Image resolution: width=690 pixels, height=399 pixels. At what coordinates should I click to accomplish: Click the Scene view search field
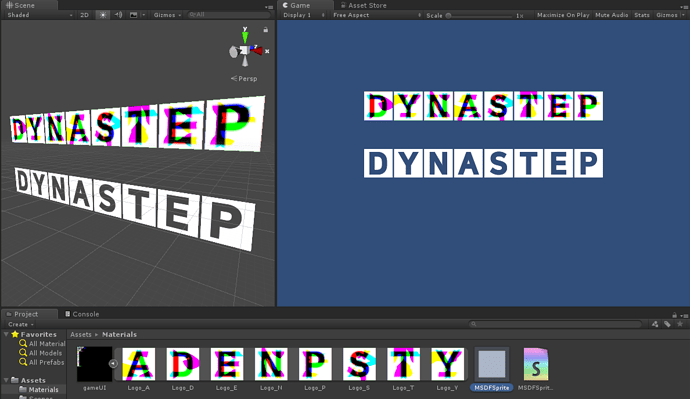(x=229, y=15)
